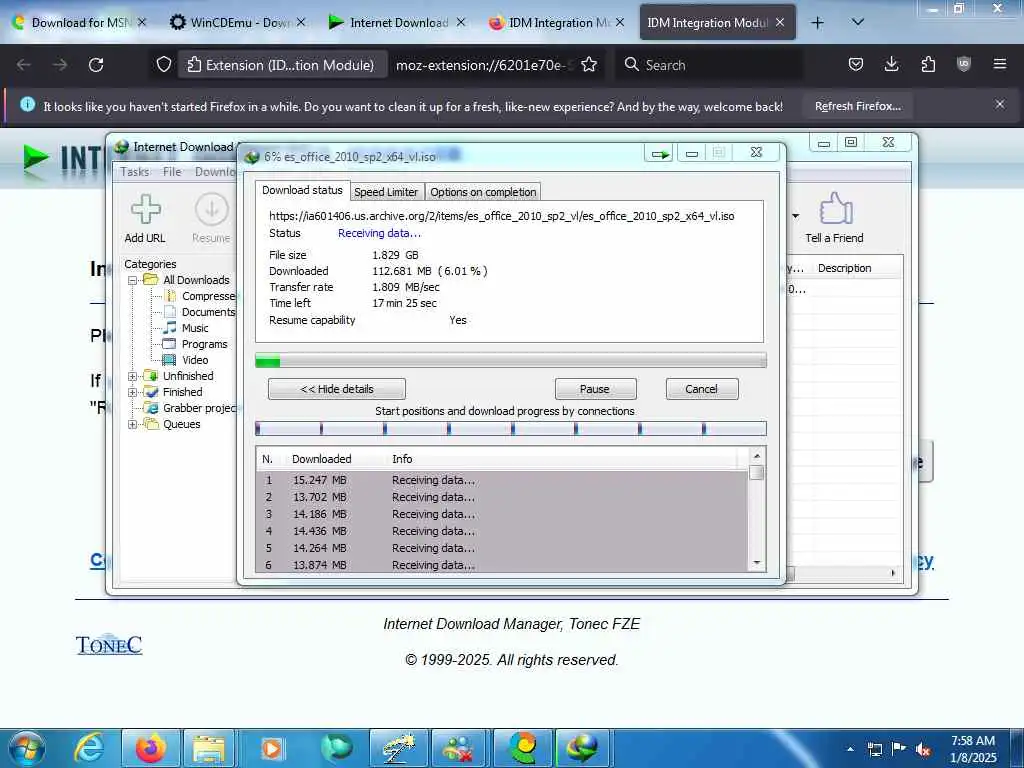Dismiss the Refresh Firefox notification bar

(1000, 104)
